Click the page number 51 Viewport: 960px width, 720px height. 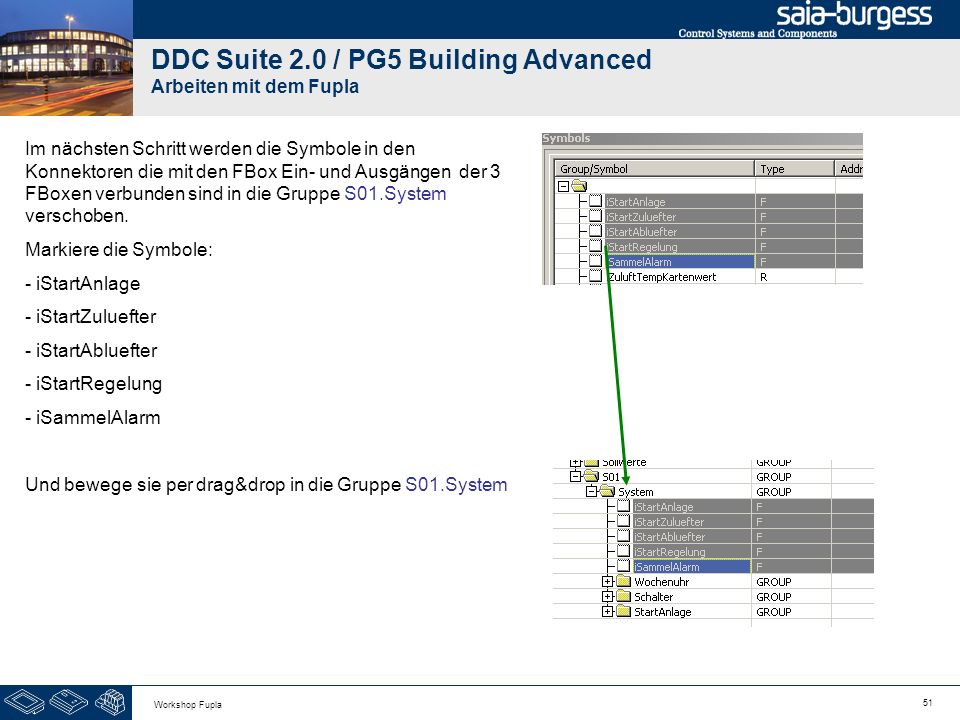click(927, 702)
